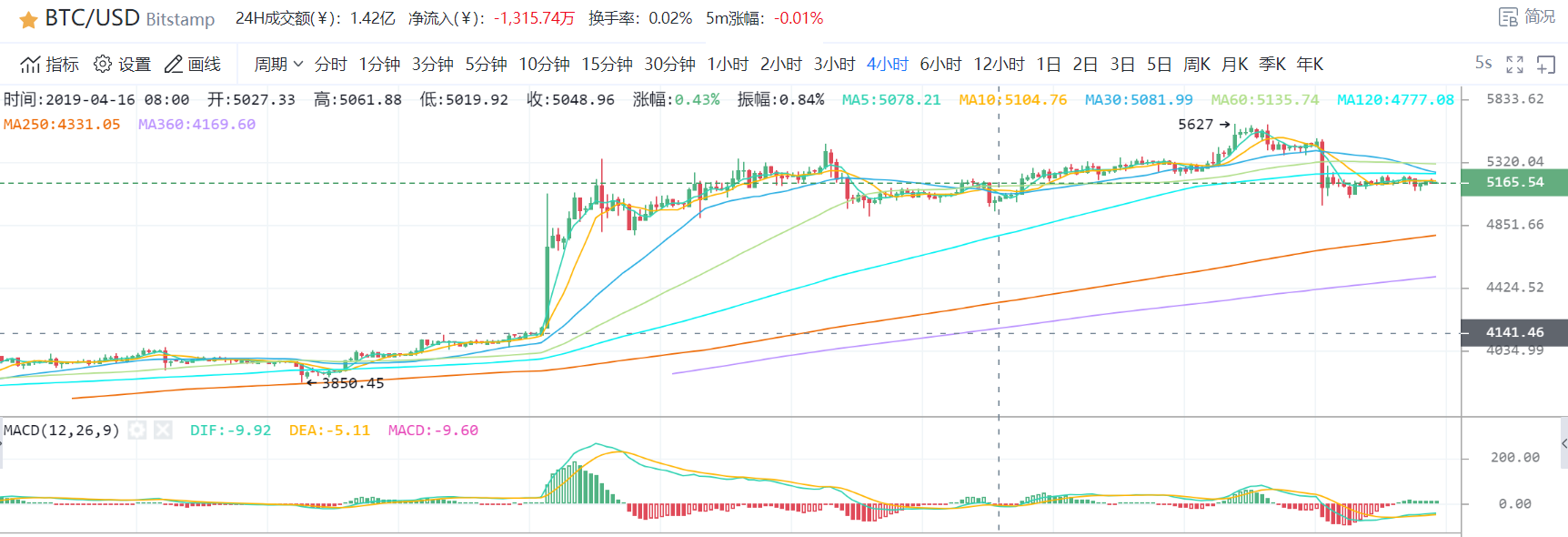This screenshot has height=537, width=1568.
Task: Click the 5165.54 current price marker
Action: [1514, 182]
